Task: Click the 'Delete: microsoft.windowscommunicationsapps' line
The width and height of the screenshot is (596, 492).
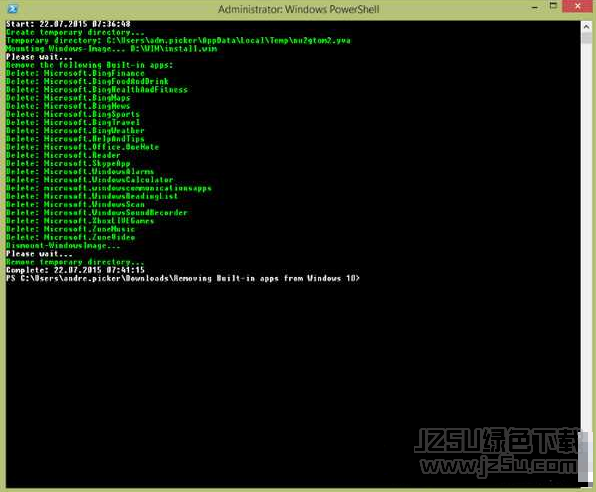Action: coord(109,188)
